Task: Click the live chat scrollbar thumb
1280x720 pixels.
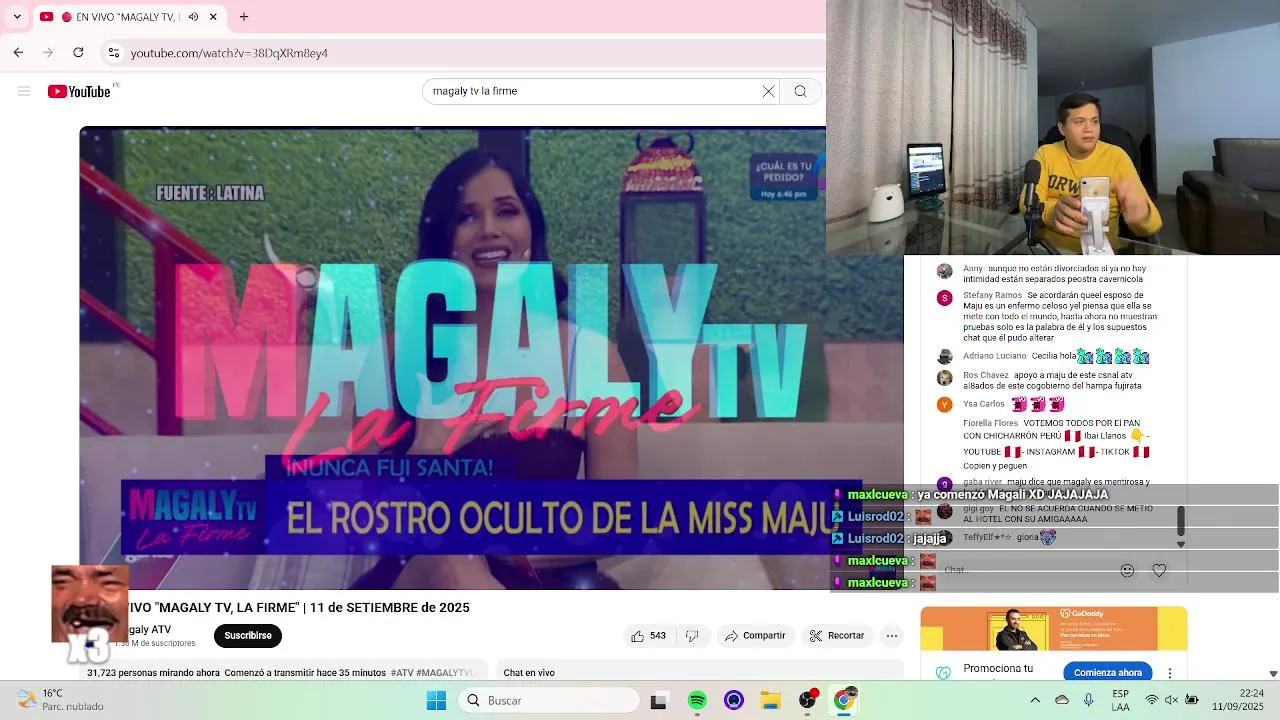Action: pos(1180,520)
